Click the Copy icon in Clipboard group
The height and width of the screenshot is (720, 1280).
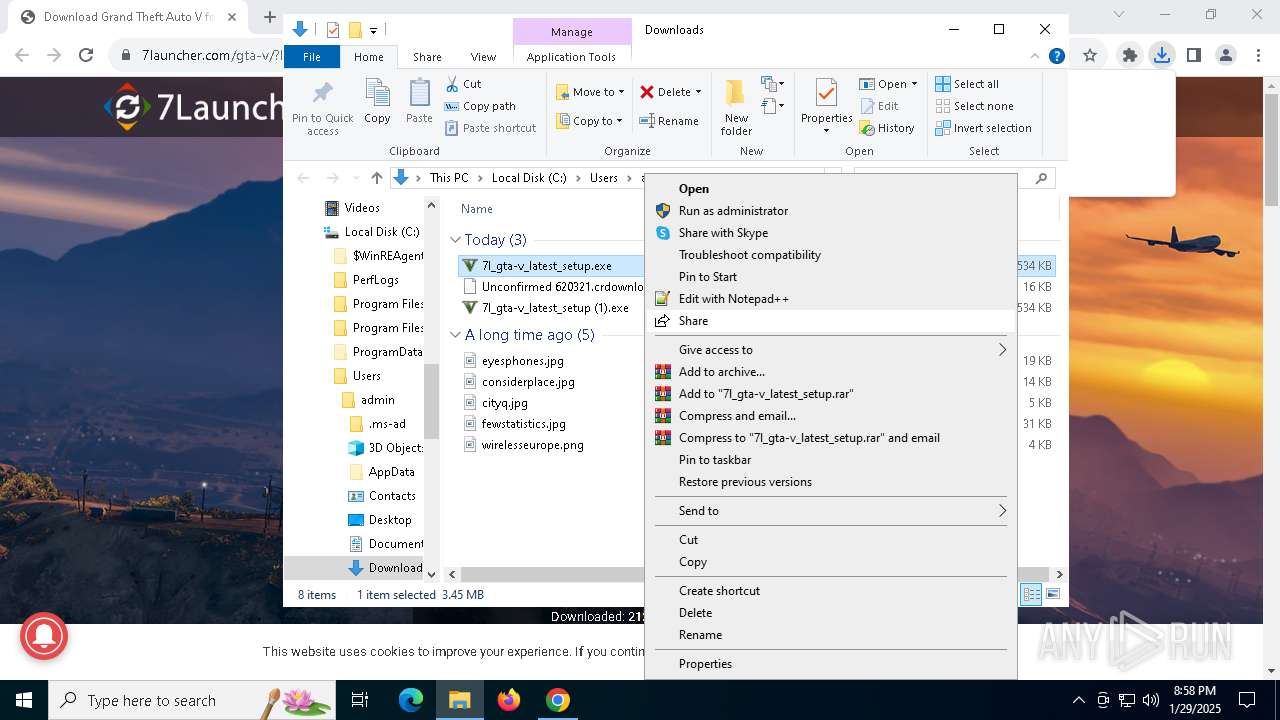coord(377,93)
